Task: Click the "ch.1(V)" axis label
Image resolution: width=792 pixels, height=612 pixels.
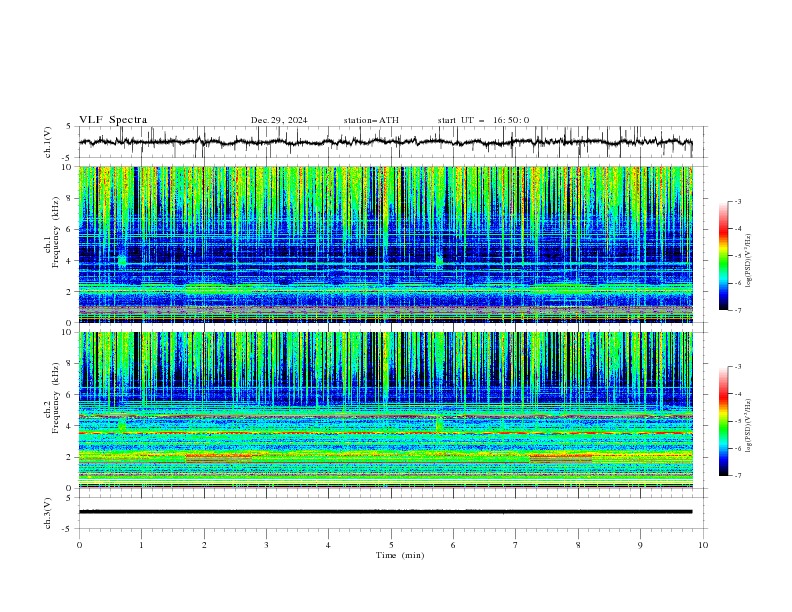Action: tap(48, 142)
